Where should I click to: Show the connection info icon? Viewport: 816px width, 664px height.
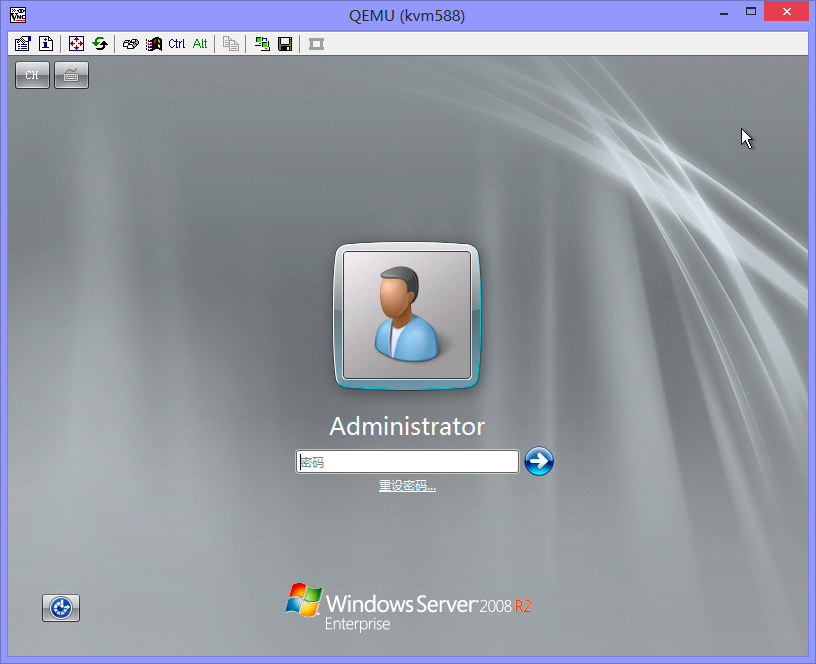pos(46,44)
